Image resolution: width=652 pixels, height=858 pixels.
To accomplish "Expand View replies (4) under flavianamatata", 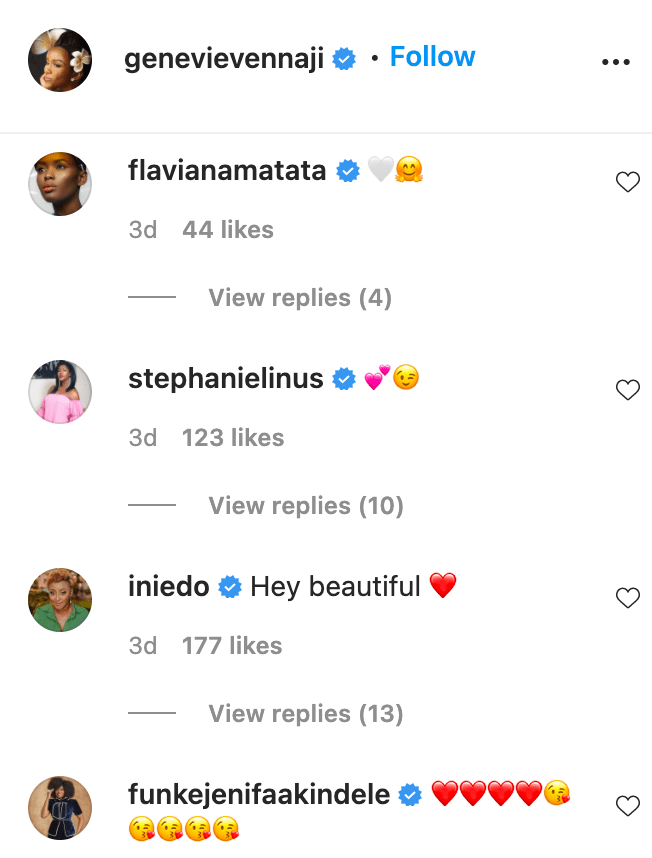I will click(300, 298).
